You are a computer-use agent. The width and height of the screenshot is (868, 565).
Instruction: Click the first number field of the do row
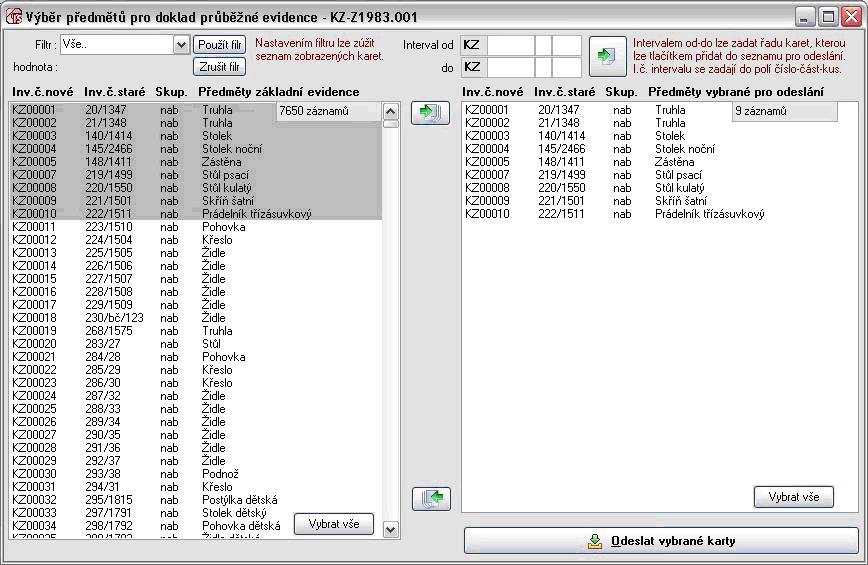[510, 68]
